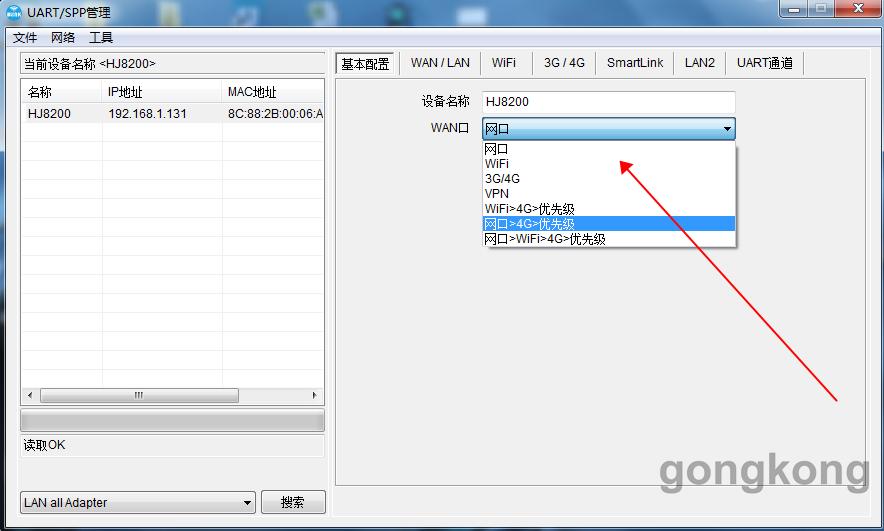The width and height of the screenshot is (884, 531).
Task: Click the MAC地址 column header
Action: [x=273, y=92]
